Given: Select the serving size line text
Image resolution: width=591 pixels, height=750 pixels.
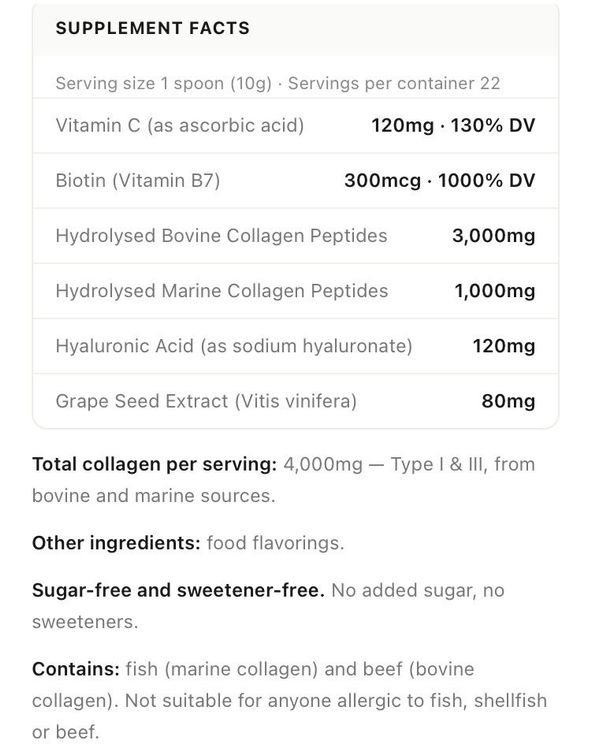Looking at the screenshot, I should [x=278, y=83].
